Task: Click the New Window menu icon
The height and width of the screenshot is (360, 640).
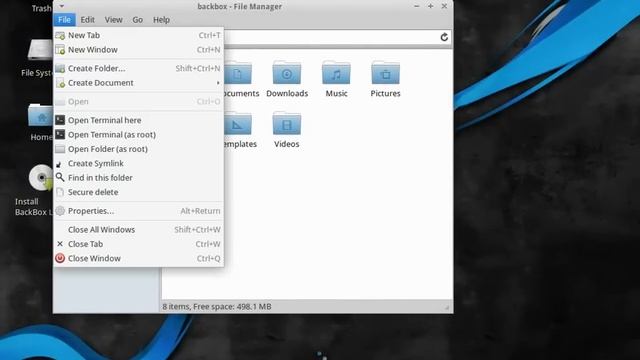Action: (x=60, y=50)
